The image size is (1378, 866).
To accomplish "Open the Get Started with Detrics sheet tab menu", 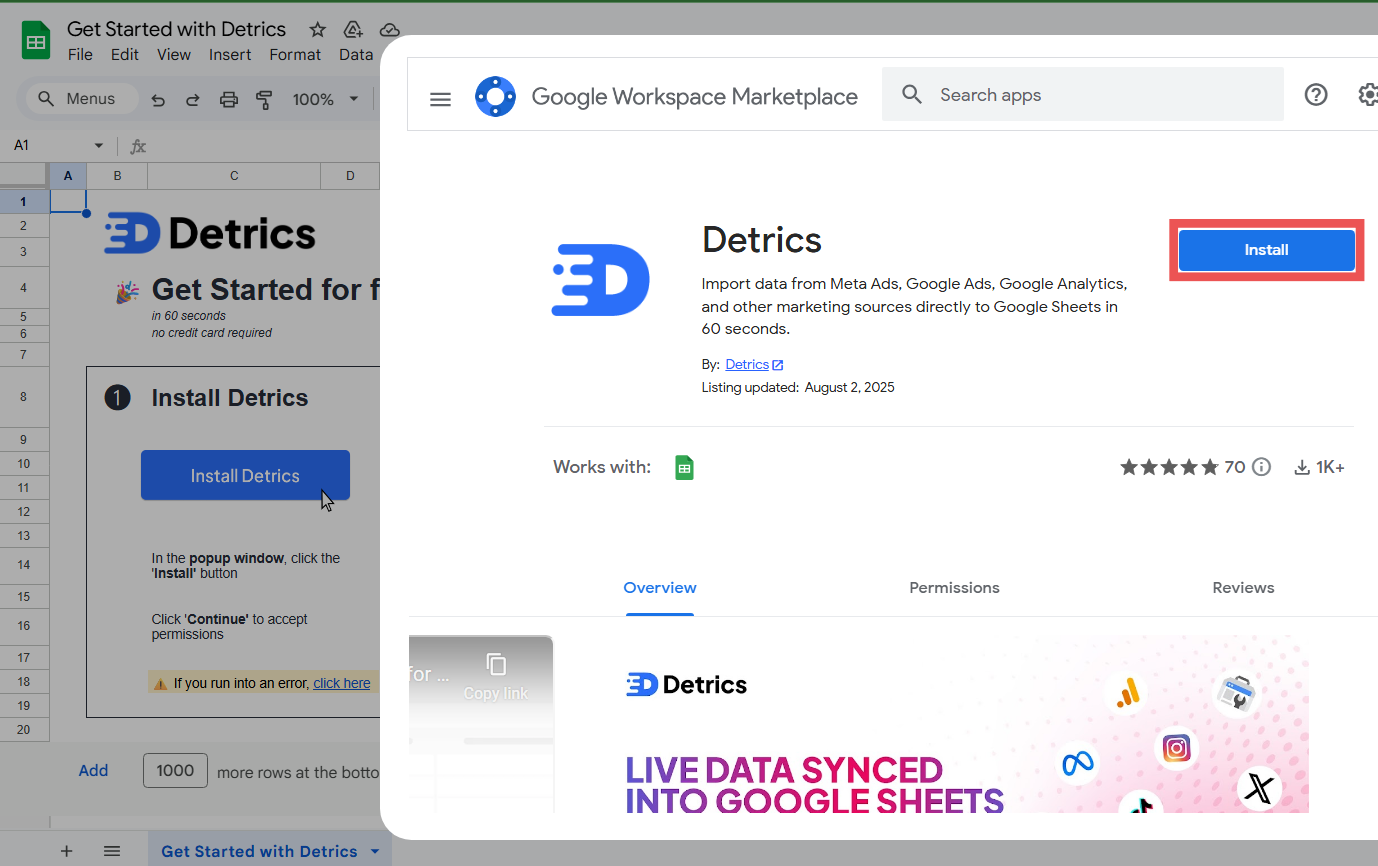I will 375,851.
